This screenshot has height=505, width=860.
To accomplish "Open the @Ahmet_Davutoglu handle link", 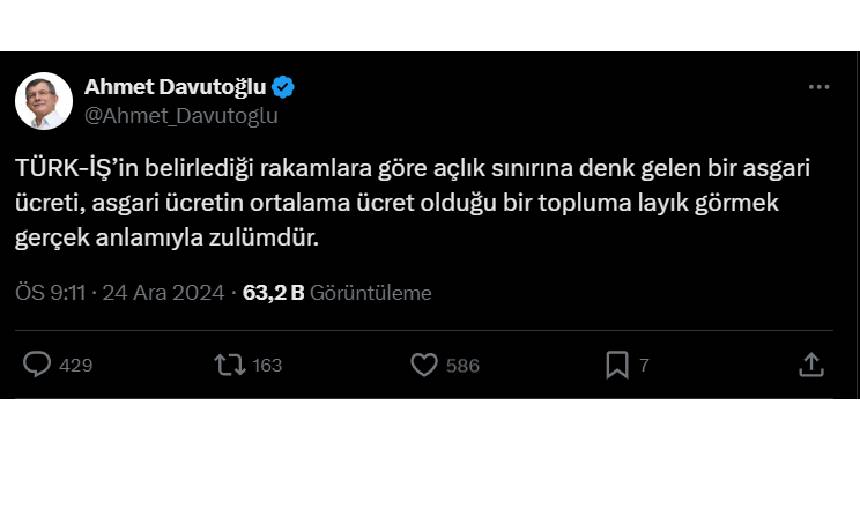I will tap(181, 115).
